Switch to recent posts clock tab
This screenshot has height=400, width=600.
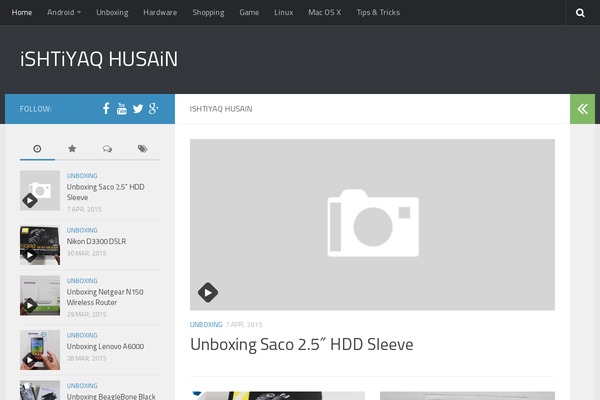pyautogui.click(x=37, y=149)
